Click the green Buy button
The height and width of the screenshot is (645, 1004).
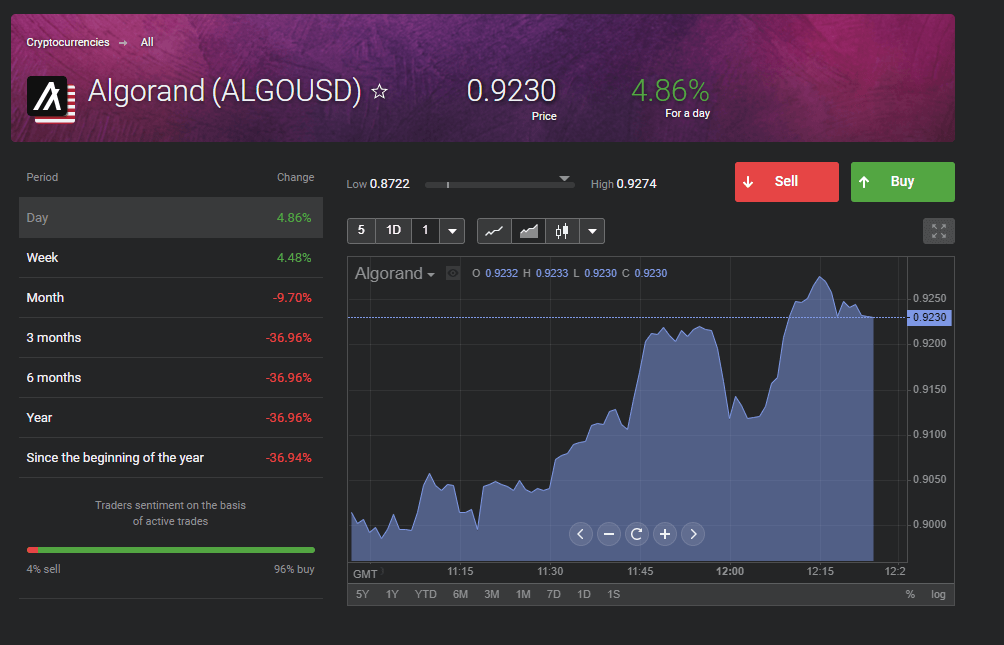(x=903, y=182)
